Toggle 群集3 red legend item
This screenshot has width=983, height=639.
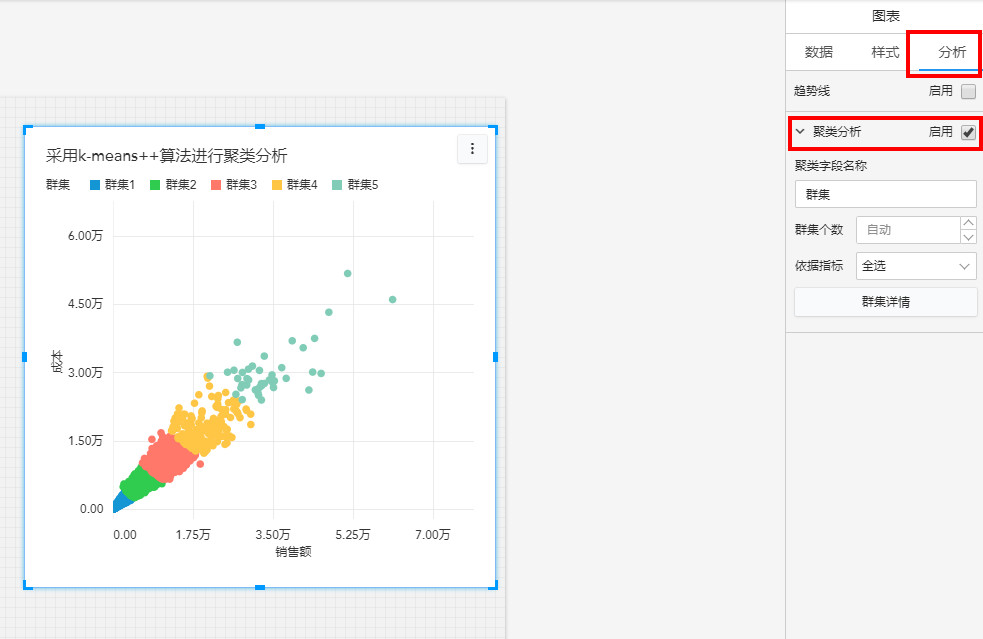coord(235,185)
